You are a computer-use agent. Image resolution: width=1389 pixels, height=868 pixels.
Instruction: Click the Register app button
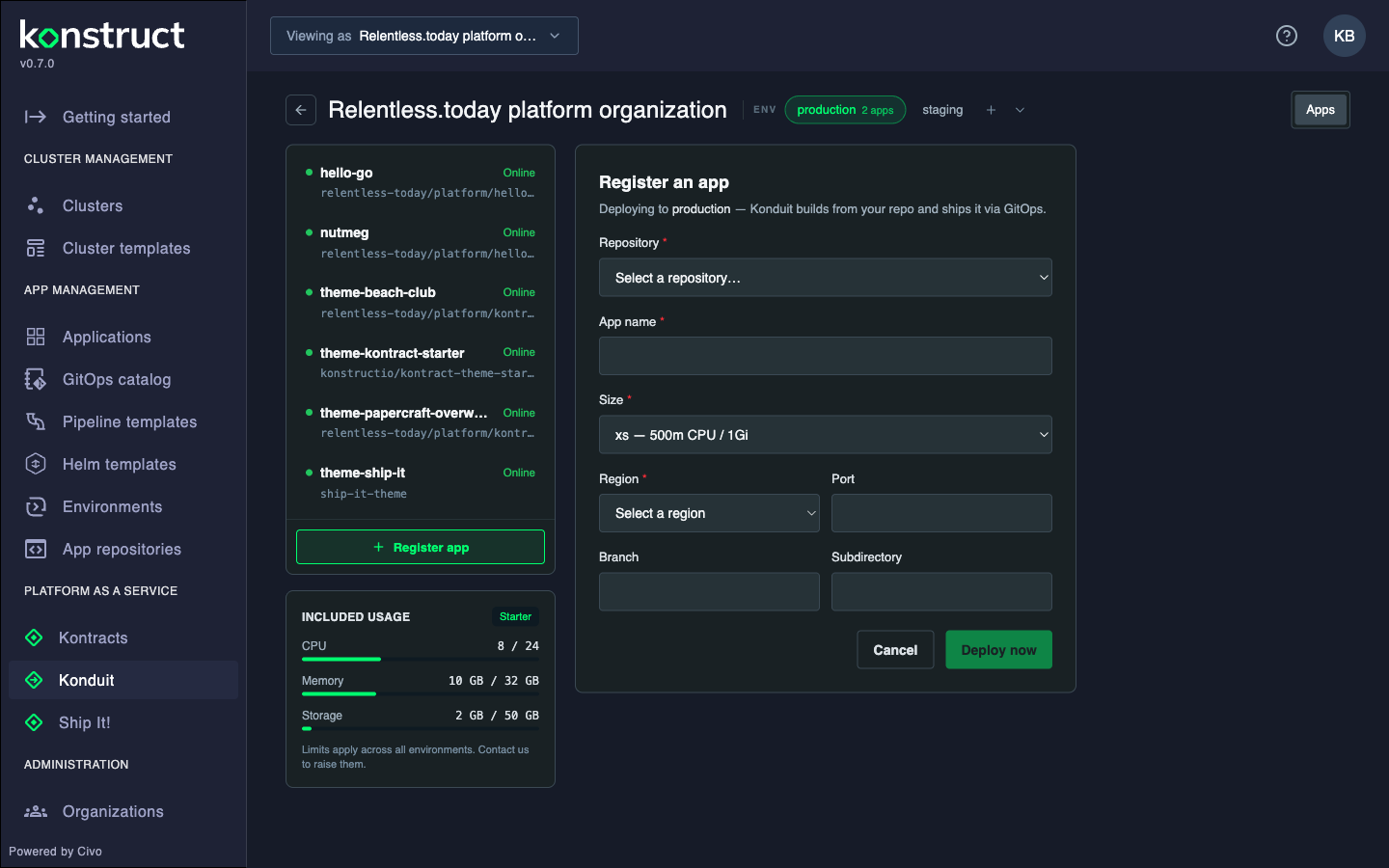[421, 547]
